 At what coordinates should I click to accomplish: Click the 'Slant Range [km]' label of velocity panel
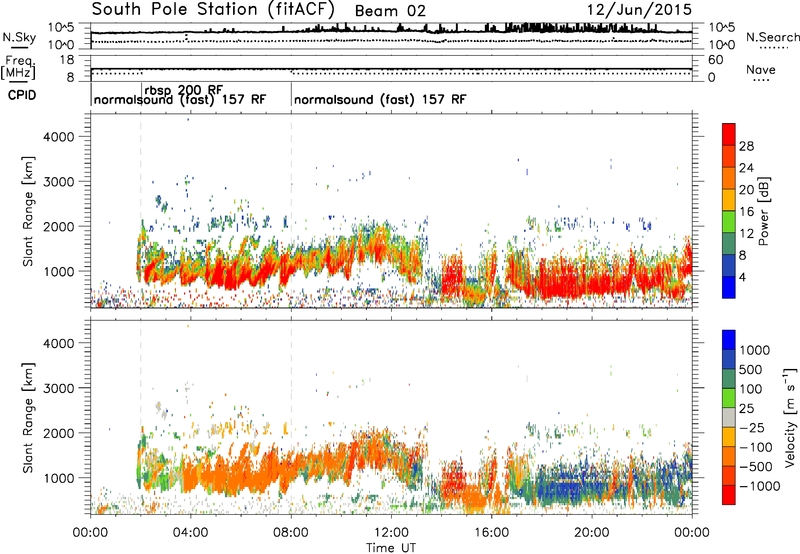click(28, 418)
